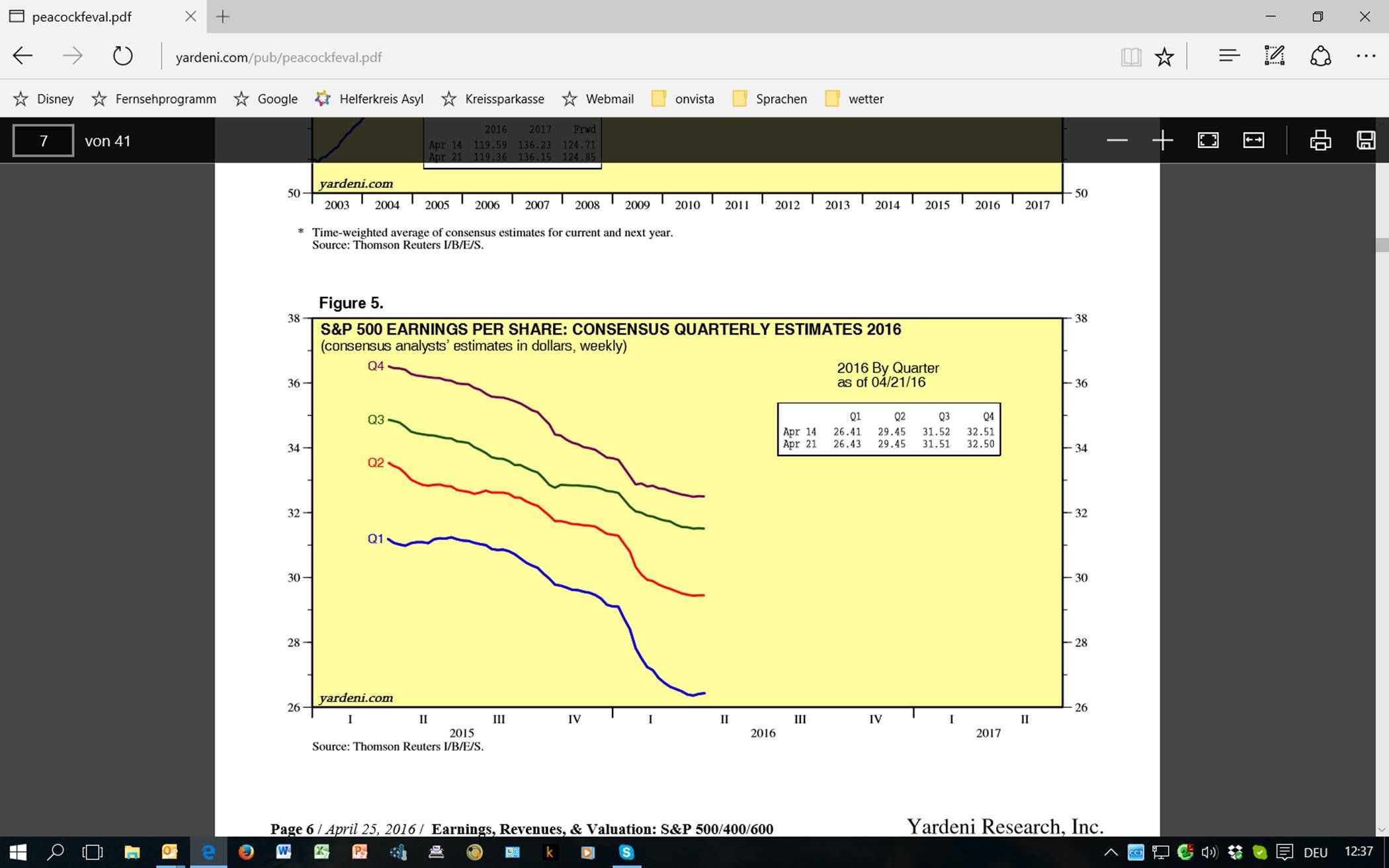1389x868 pixels.
Task: Add page to favorites star icon
Action: [x=1164, y=57]
